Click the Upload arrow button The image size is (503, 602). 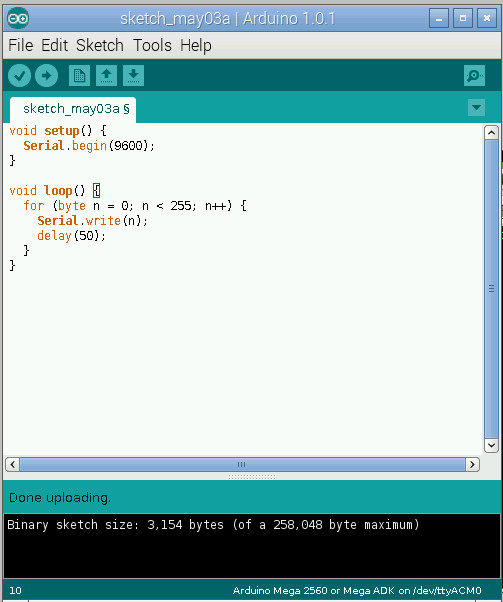tap(46, 75)
